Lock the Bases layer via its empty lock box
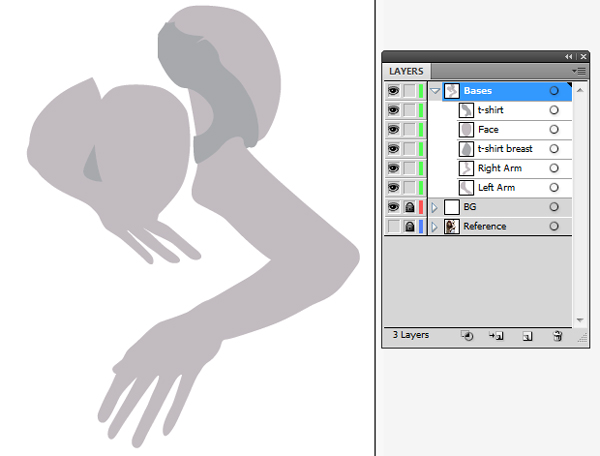Image resolution: width=600 pixels, height=456 pixels. (x=409, y=91)
